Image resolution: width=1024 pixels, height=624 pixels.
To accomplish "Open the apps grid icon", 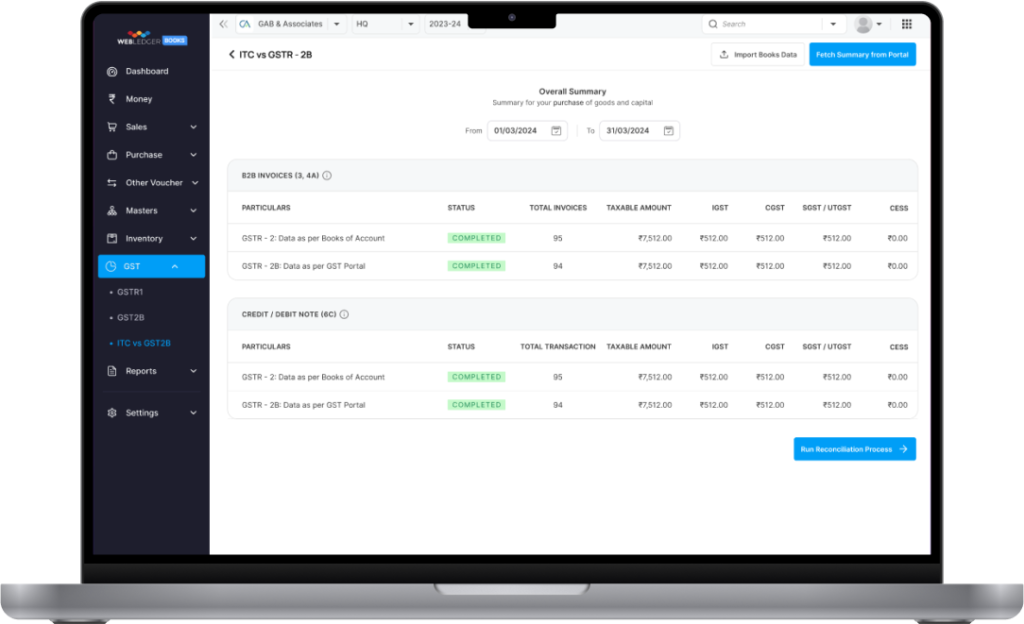I will coord(906,24).
